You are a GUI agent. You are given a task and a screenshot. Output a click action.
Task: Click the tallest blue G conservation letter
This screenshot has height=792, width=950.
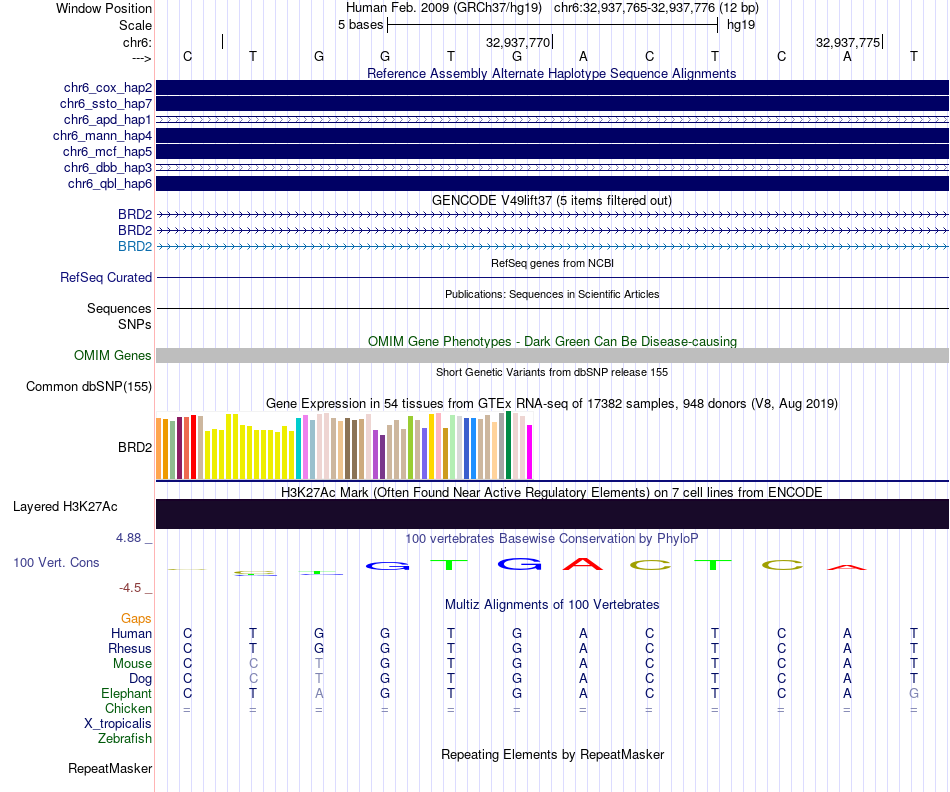519,564
